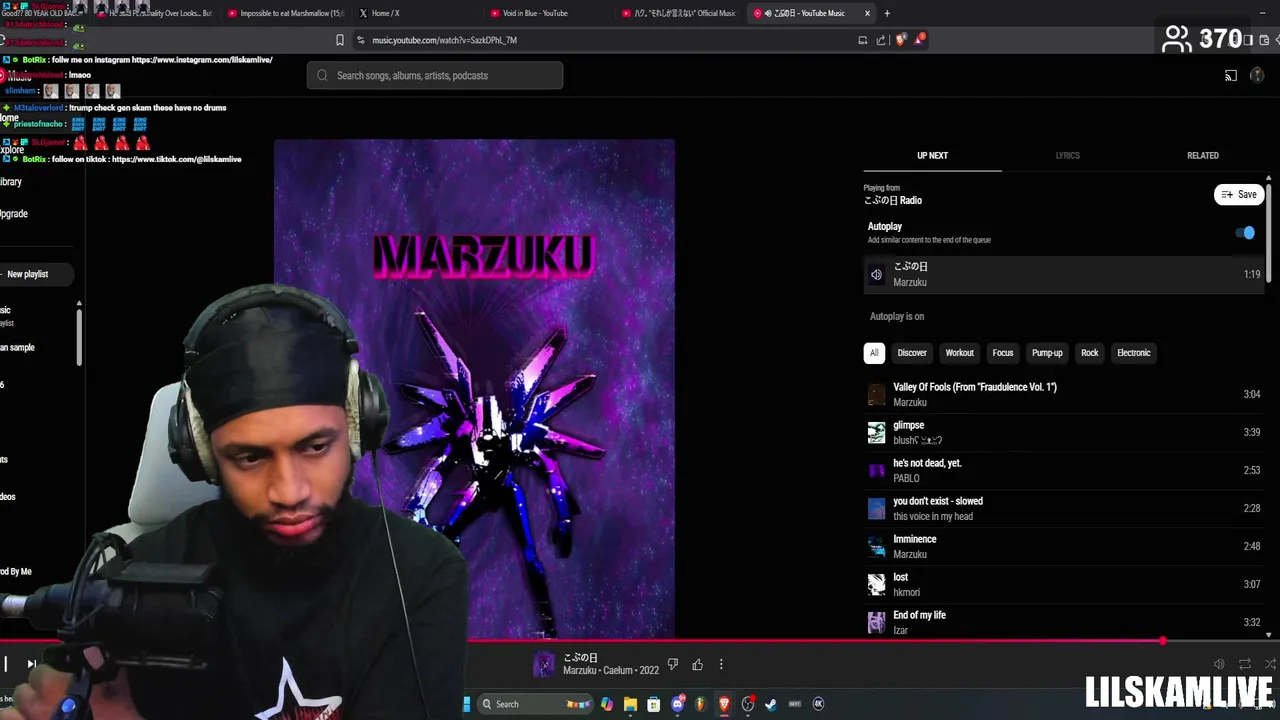Open Microsoft Store from the taskbar
This screenshot has height=720, width=1280.
[653, 704]
